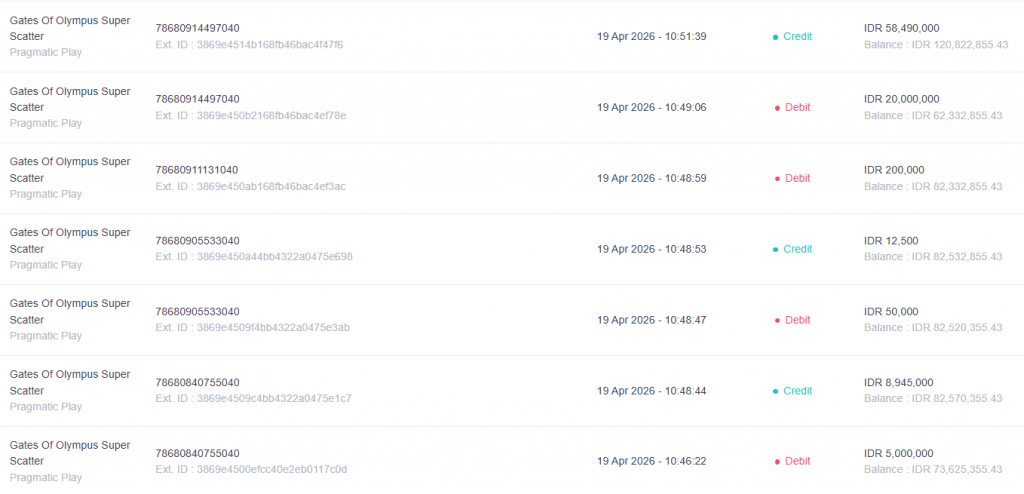Image resolution: width=1024 pixels, height=494 pixels.
Task: Select the timestamp 19 Apr 2026 - 10:48:53
Action: (651, 249)
